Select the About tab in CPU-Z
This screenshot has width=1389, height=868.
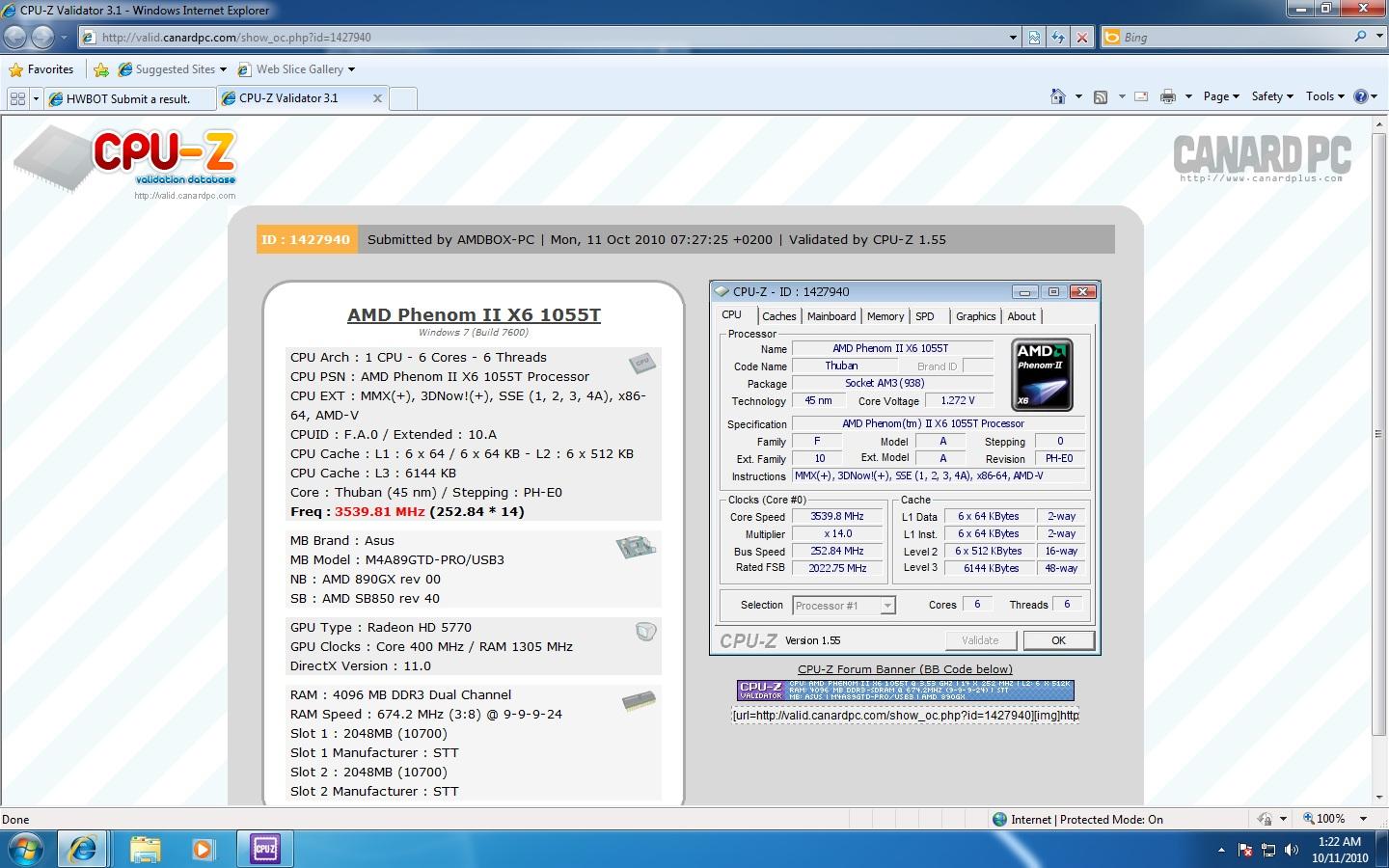tap(1021, 316)
